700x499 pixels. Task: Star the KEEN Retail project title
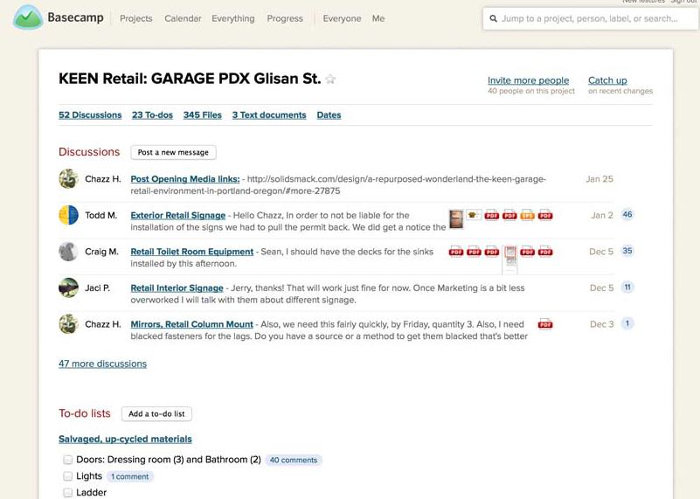coord(331,80)
